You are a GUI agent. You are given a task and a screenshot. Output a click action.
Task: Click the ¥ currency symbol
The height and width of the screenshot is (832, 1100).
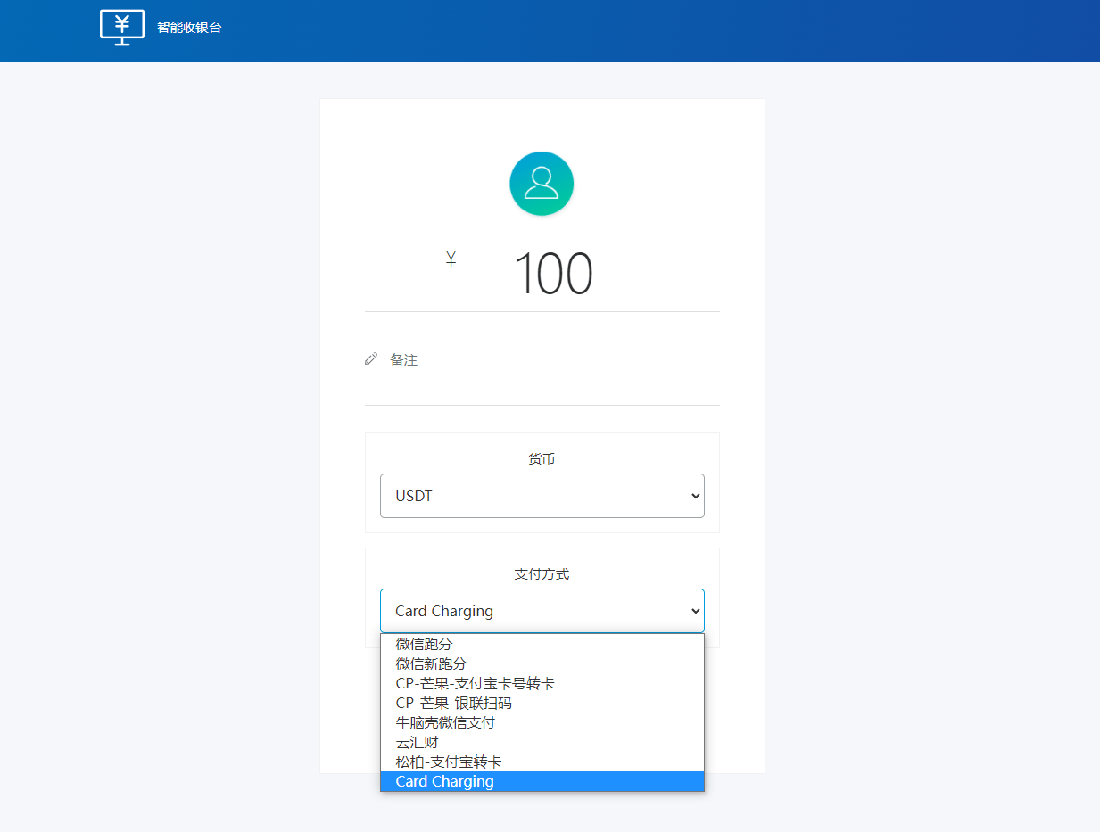451,259
